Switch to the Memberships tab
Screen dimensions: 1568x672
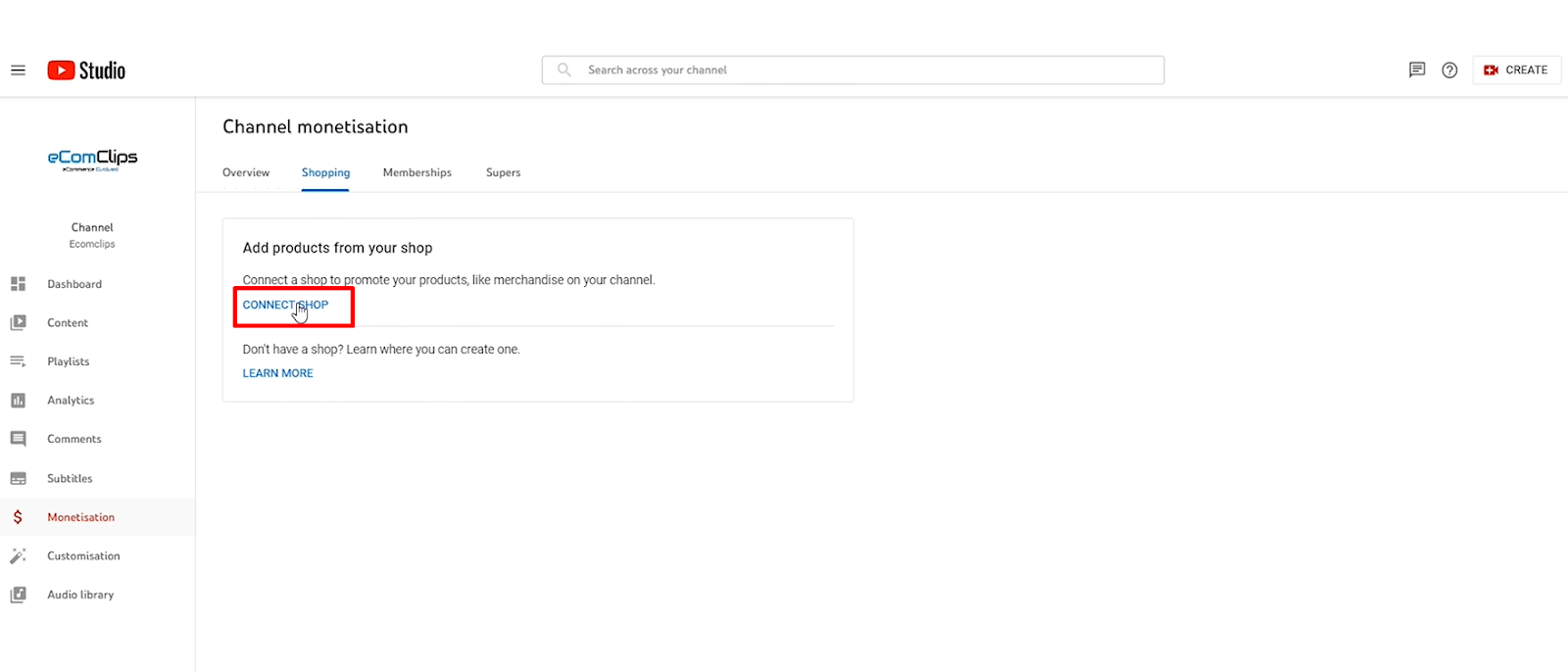416,172
